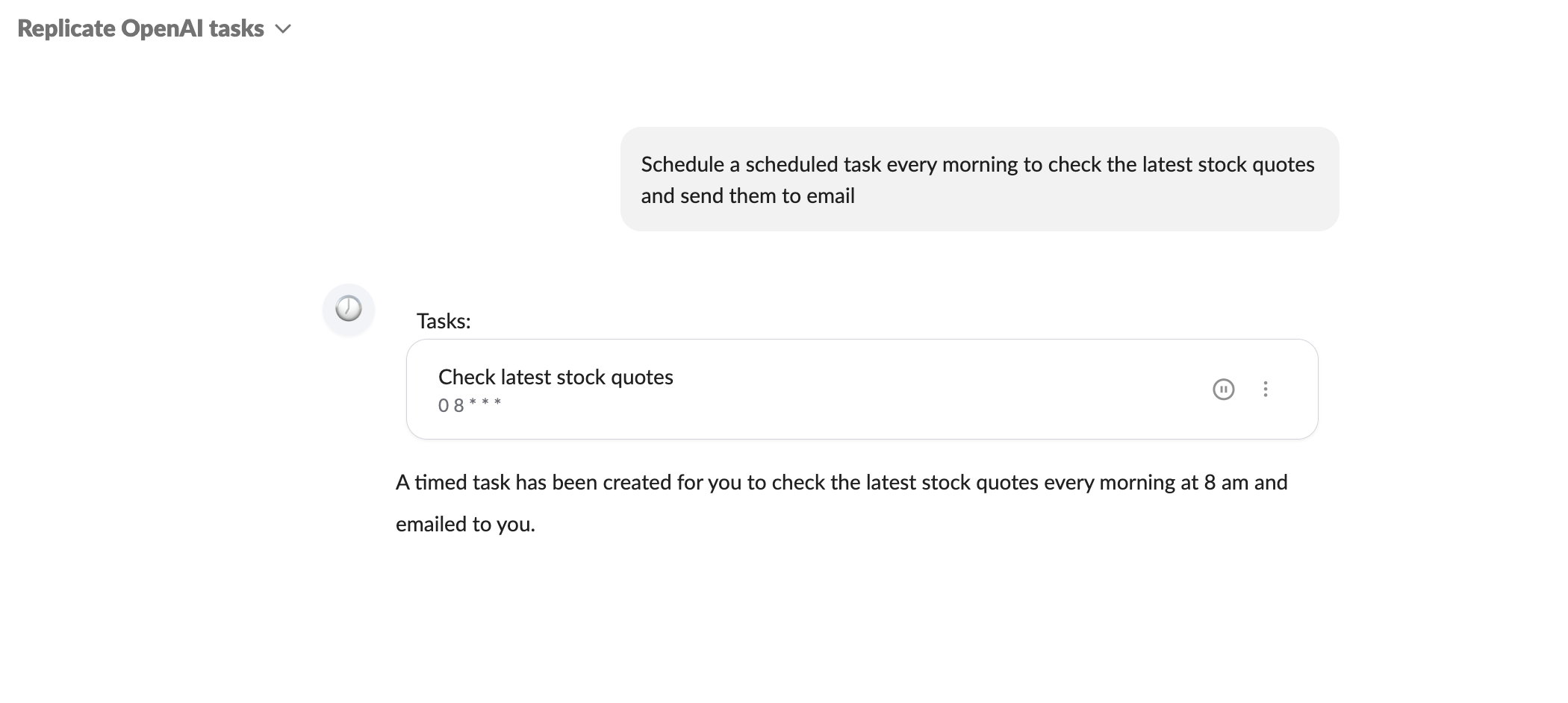
Task: Open the chevron next to the conversation title
Action: (283, 28)
